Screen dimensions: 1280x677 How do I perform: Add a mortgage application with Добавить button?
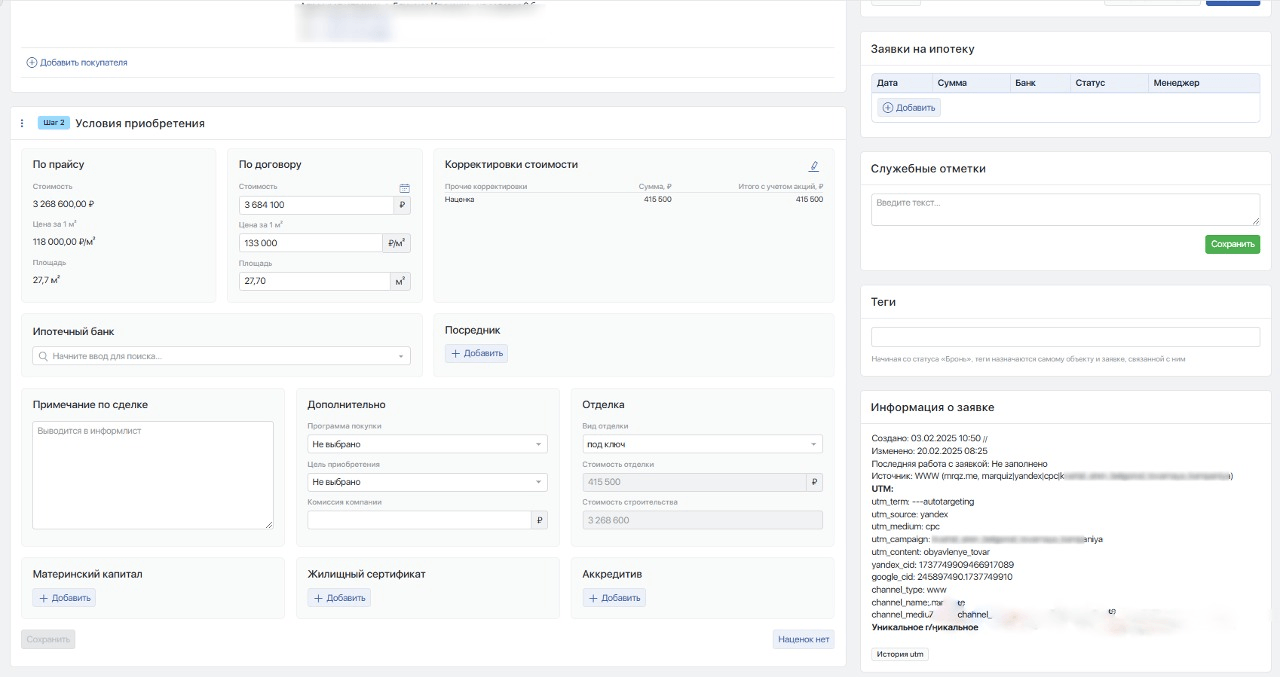pos(909,107)
